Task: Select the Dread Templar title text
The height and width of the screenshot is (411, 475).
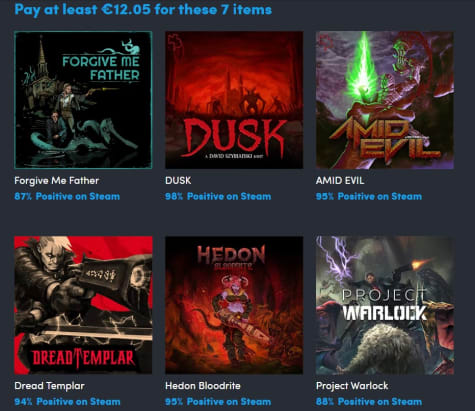Action: (x=49, y=386)
